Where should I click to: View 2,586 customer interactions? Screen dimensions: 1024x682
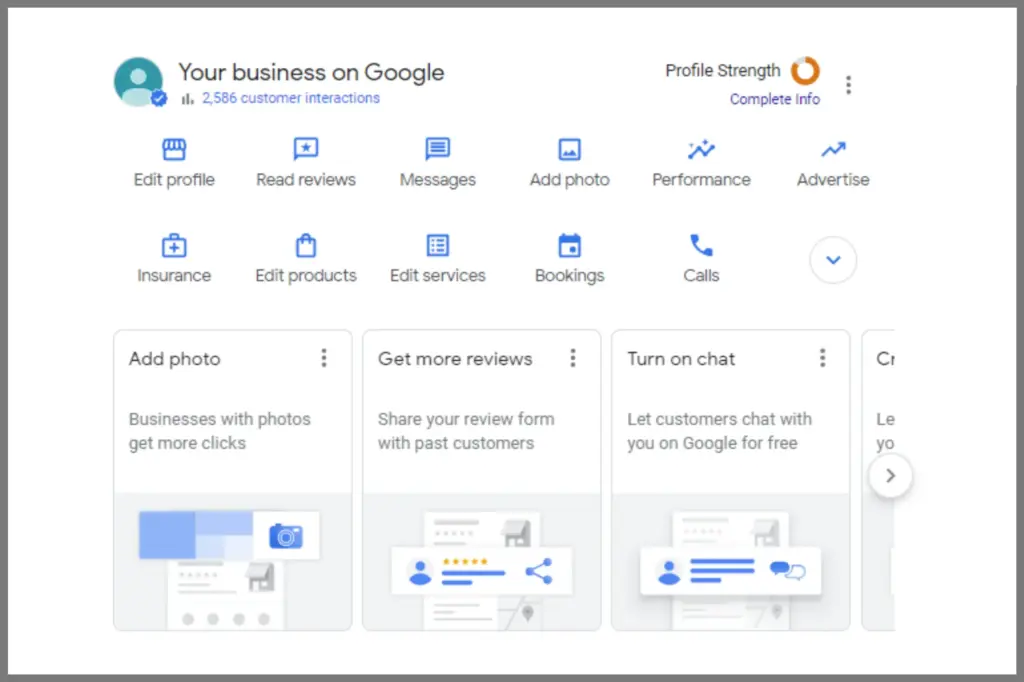[290, 98]
